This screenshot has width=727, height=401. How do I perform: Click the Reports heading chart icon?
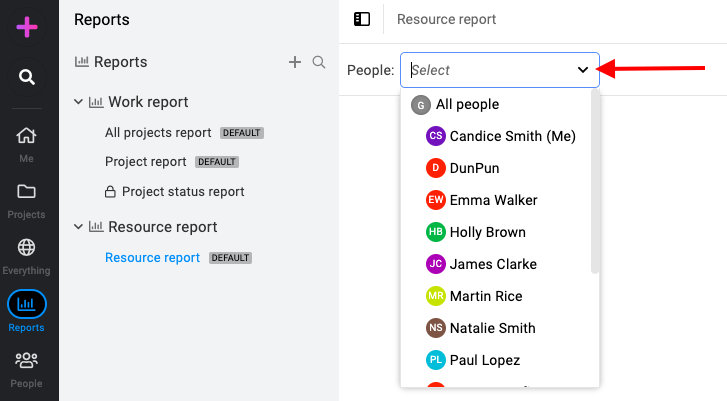click(82, 62)
